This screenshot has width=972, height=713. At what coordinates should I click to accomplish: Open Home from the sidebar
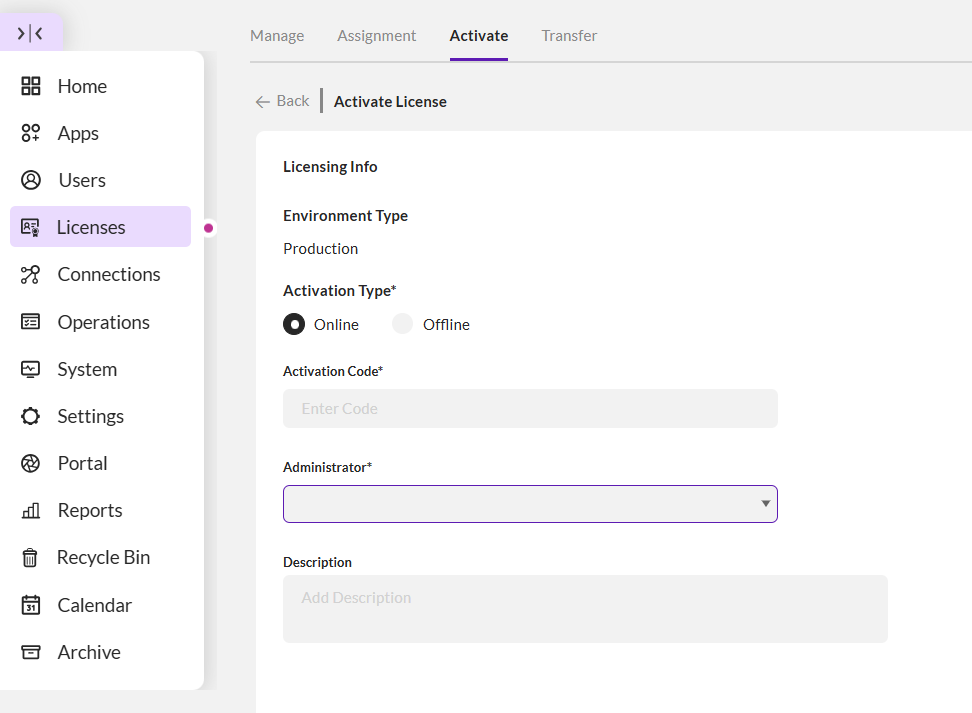coord(100,86)
